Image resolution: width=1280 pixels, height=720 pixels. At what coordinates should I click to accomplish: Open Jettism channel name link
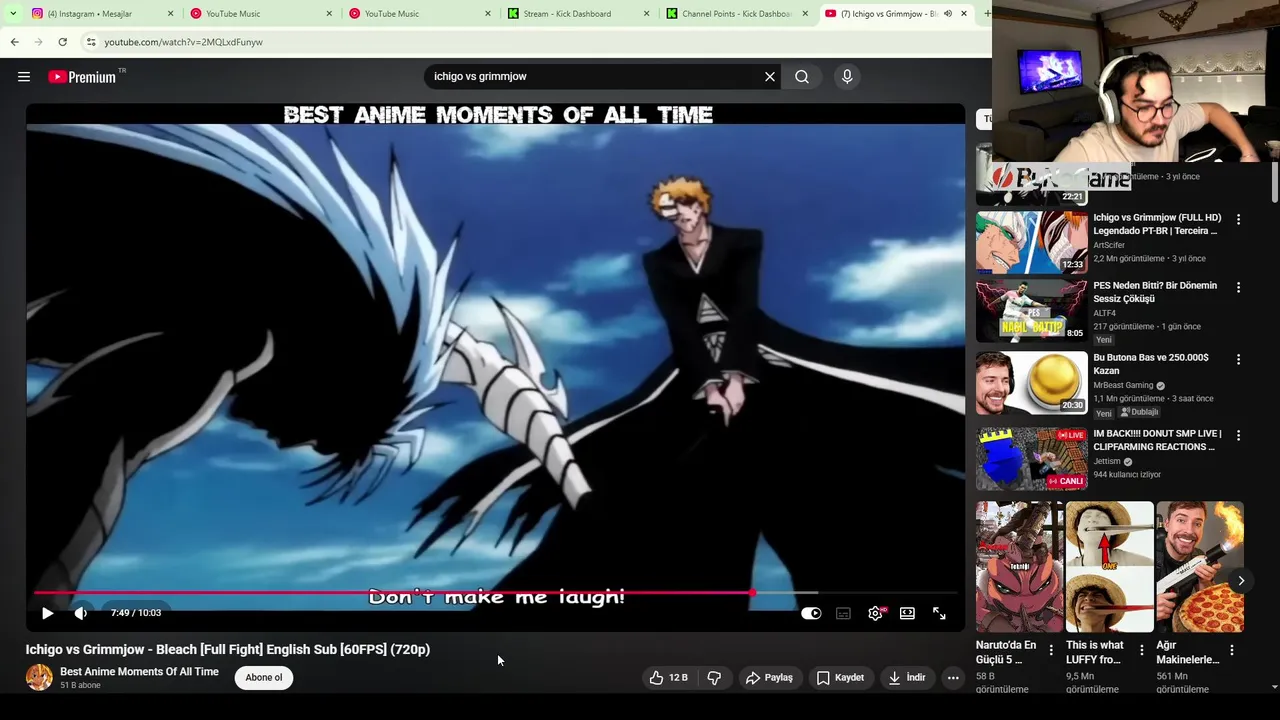[1107, 461]
